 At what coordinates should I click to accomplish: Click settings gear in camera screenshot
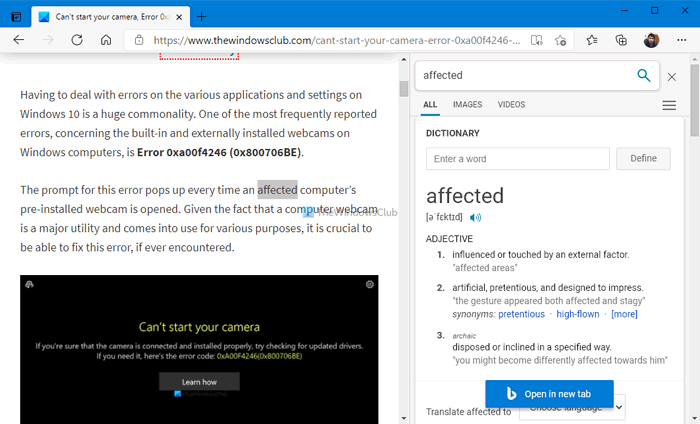[370, 284]
